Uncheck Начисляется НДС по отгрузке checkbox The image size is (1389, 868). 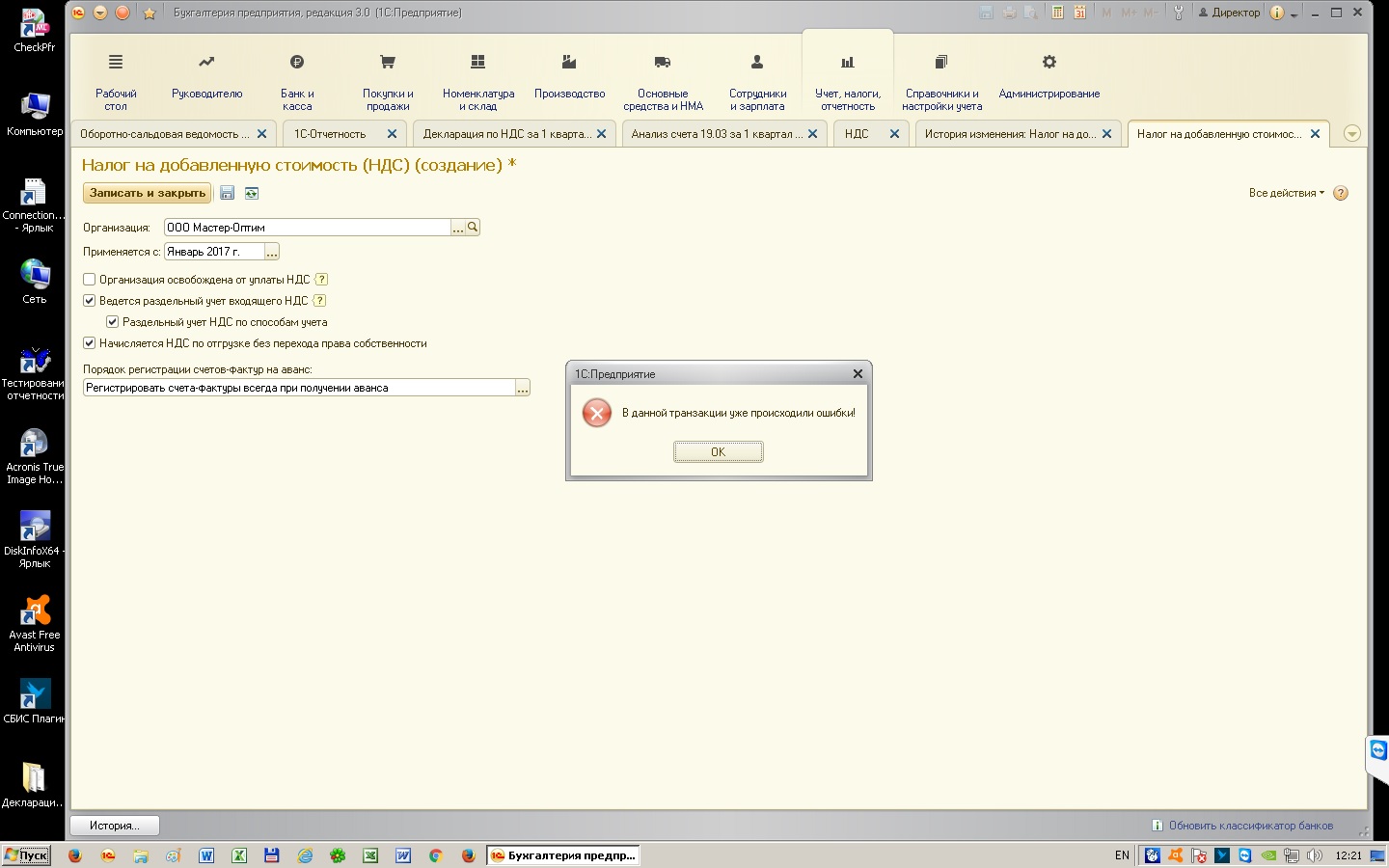[x=90, y=343]
